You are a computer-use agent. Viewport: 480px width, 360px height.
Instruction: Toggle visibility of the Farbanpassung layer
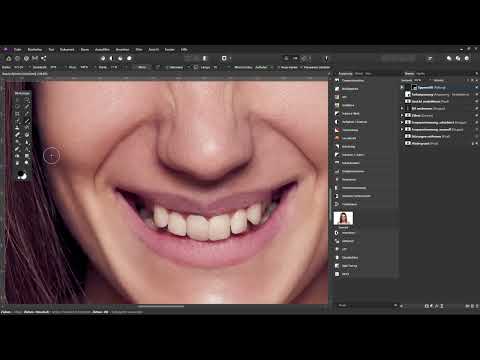(x=476, y=95)
